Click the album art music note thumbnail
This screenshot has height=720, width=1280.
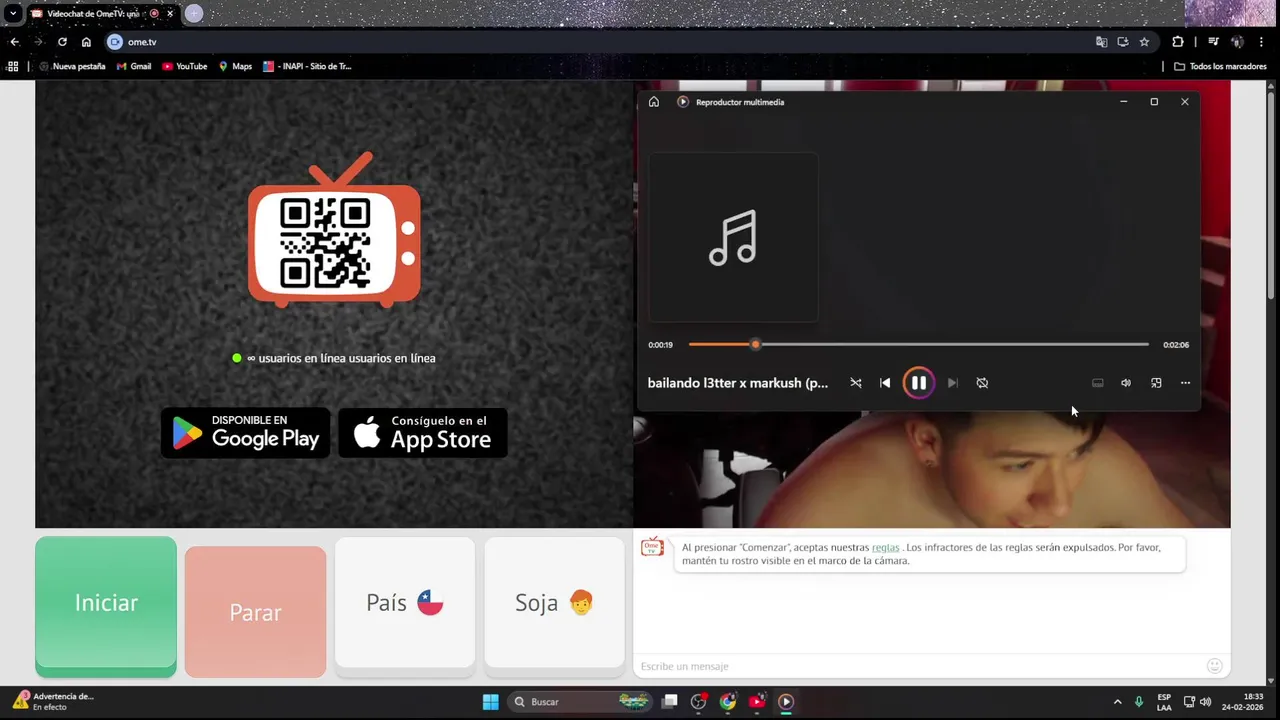click(733, 237)
